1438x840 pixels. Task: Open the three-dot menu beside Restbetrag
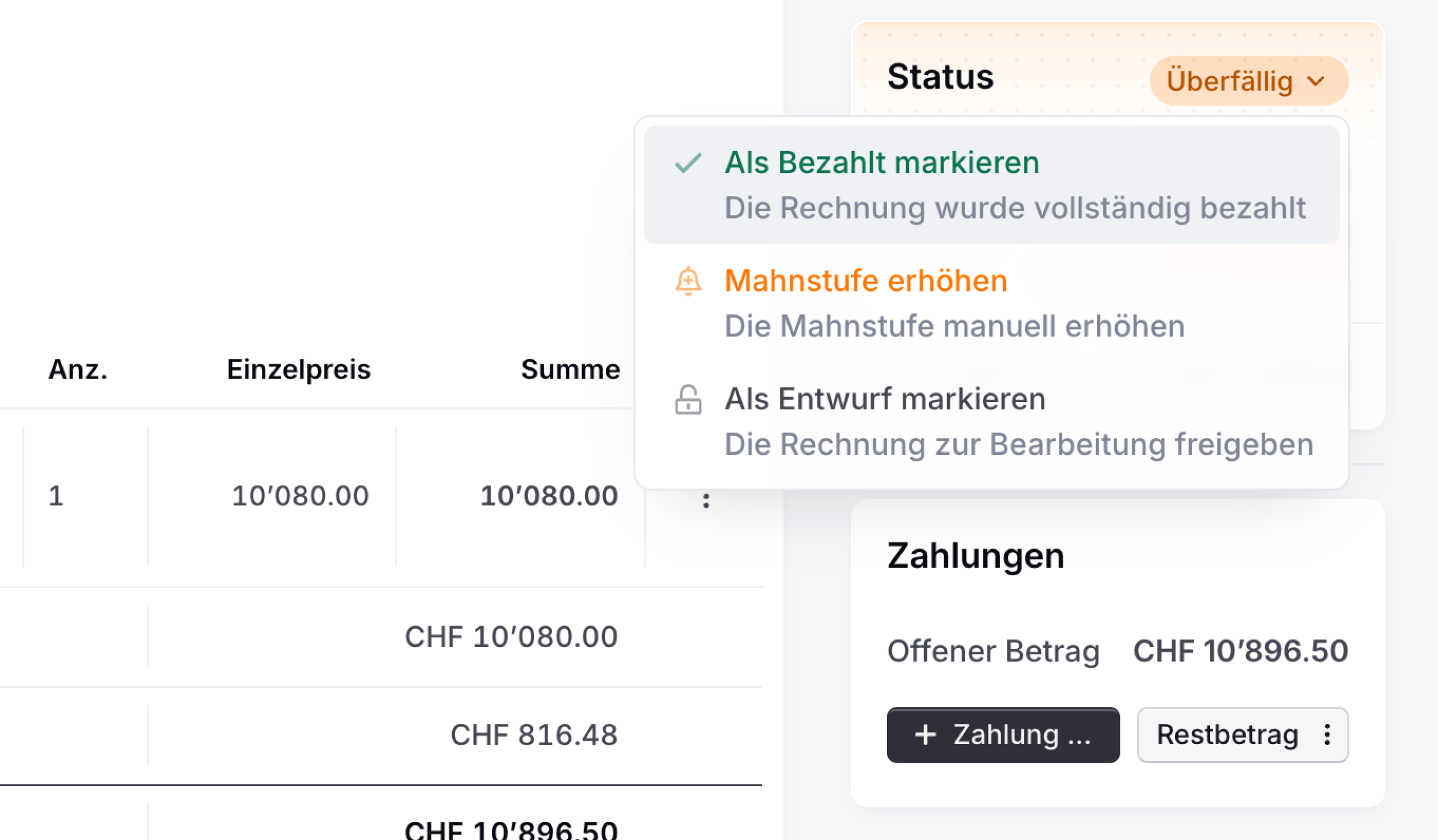tap(1327, 734)
